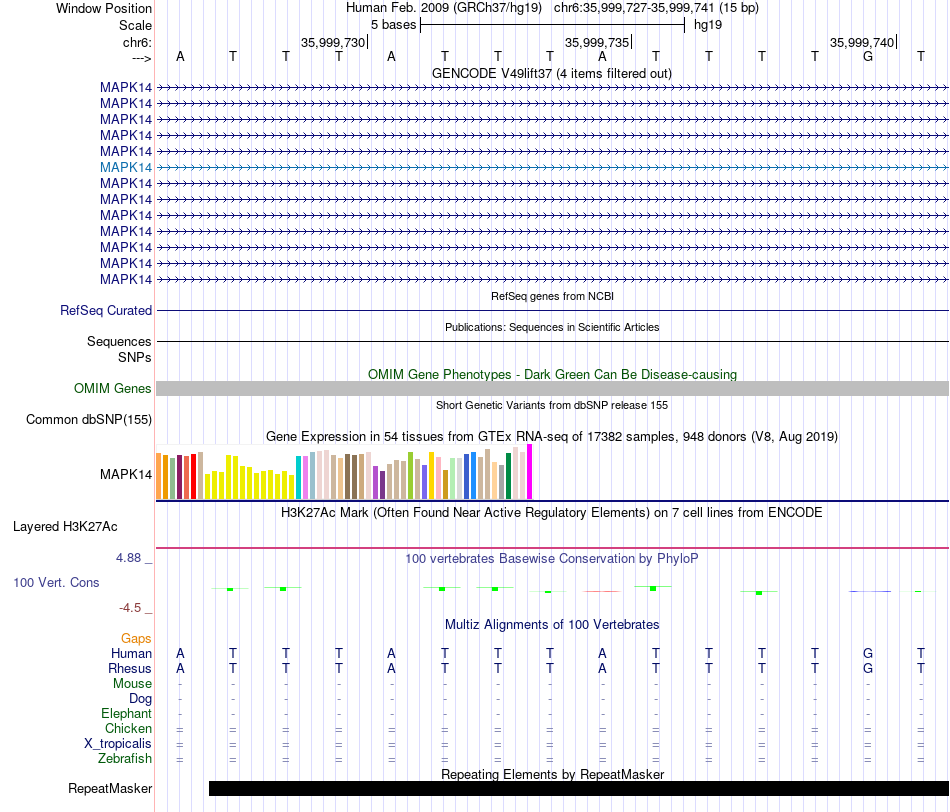Image resolution: width=950 pixels, height=812 pixels.
Task: Click the Mouse species label
Action: click(132, 684)
